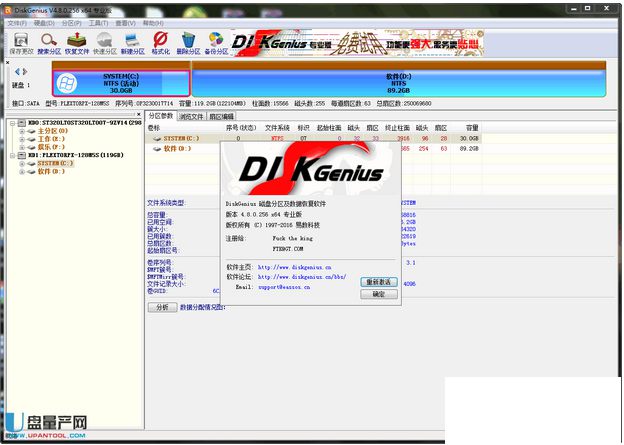Select 娱乐(F:) label in tree
This screenshot has width=624, height=445.
tap(51, 147)
